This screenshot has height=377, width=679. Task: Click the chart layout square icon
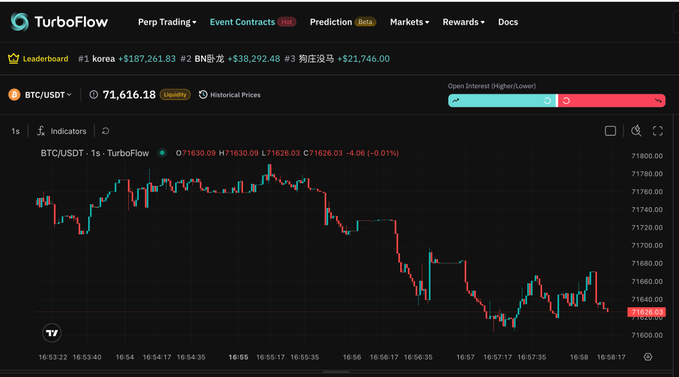point(610,131)
